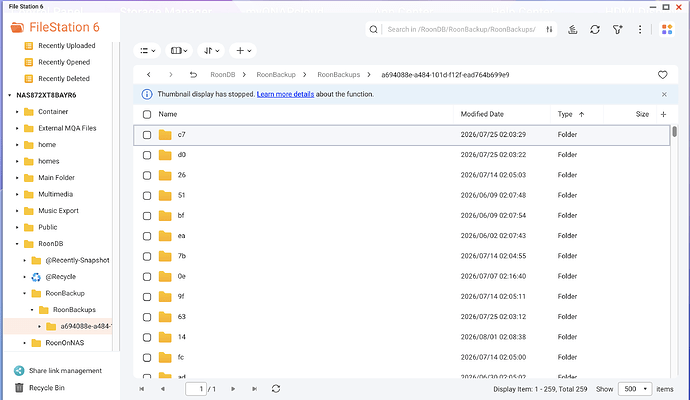Expand the Multimedia folder arrow

(17, 194)
